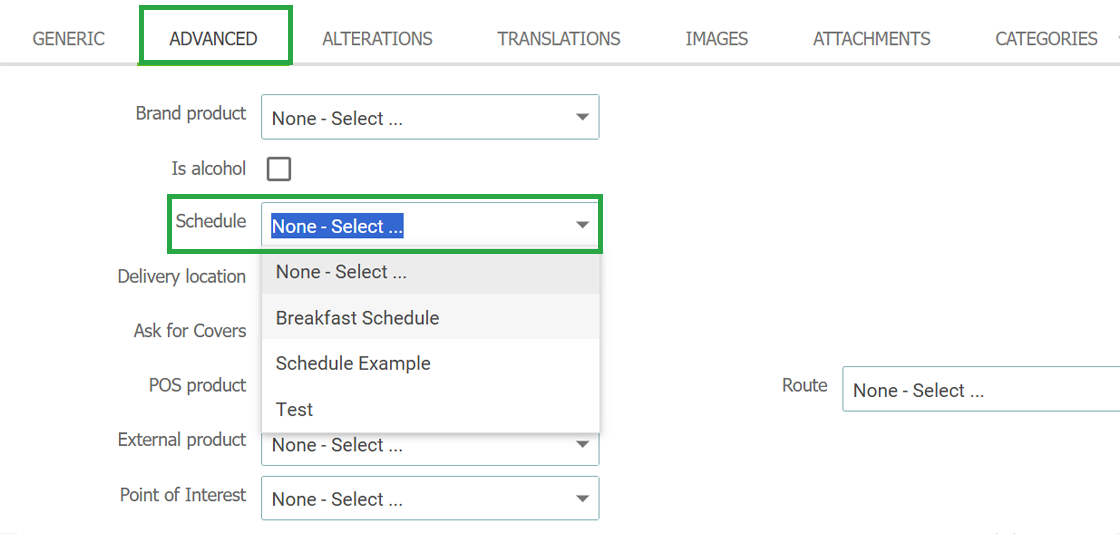
Task: Switch to the Generic tab
Action: (69, 39)
